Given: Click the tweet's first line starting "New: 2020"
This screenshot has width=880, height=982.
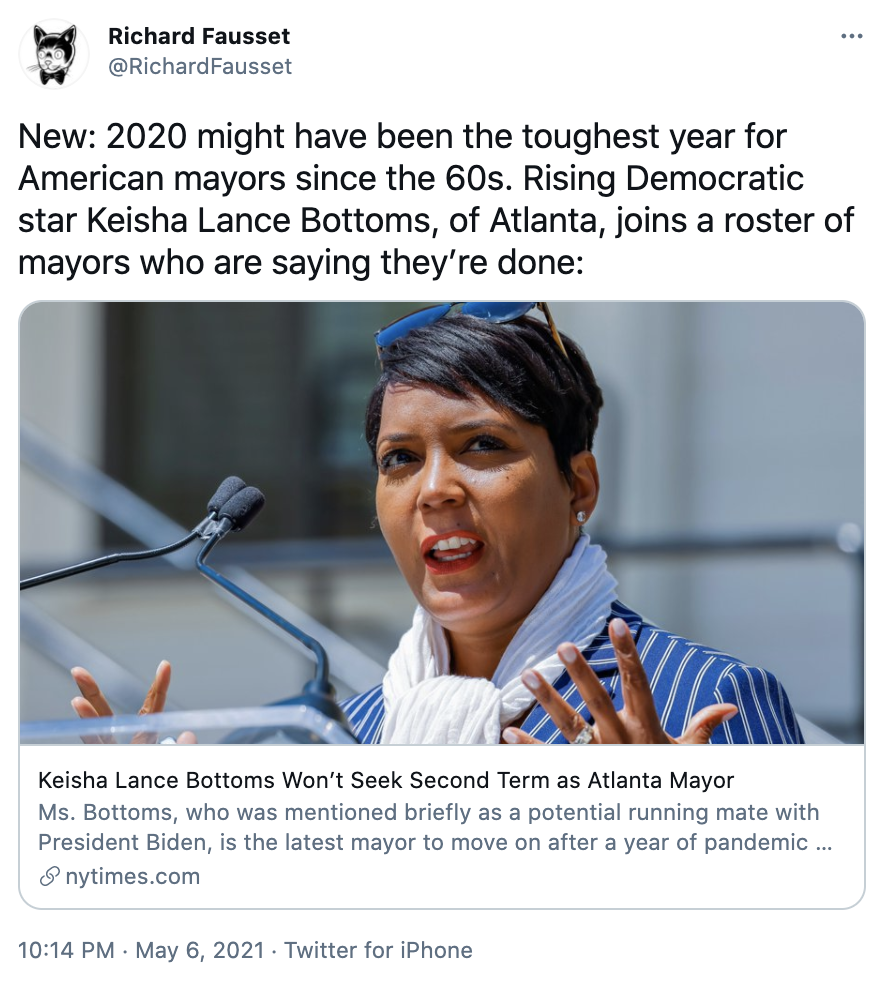Looking at the screenshot, I should pos(403,139).
